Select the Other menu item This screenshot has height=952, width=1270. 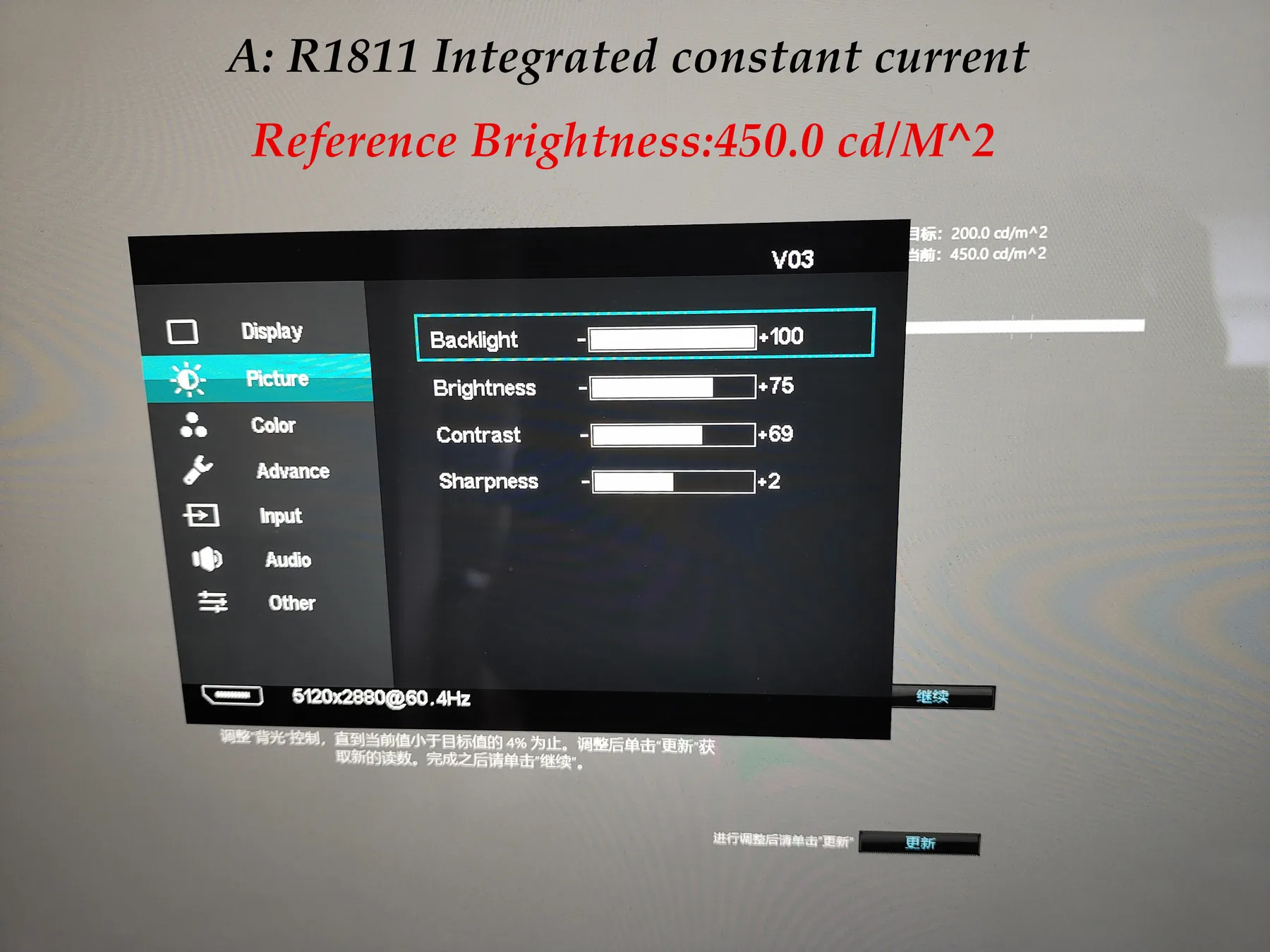coord(291,603)
